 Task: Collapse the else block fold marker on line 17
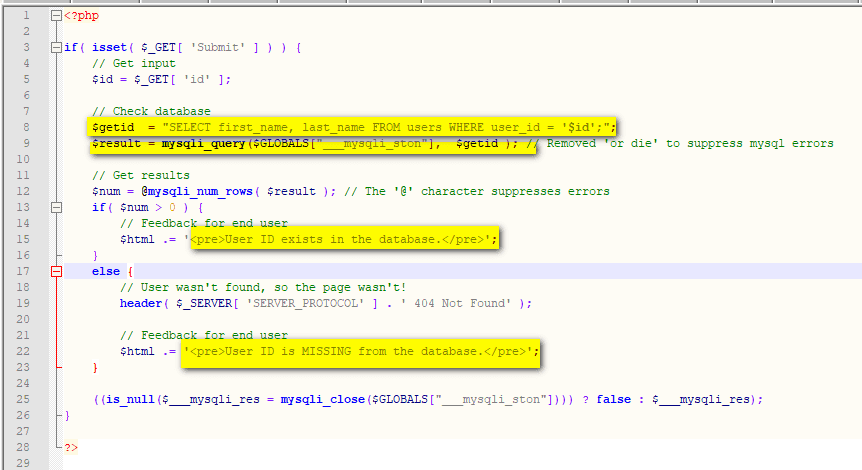coord(55,271)
